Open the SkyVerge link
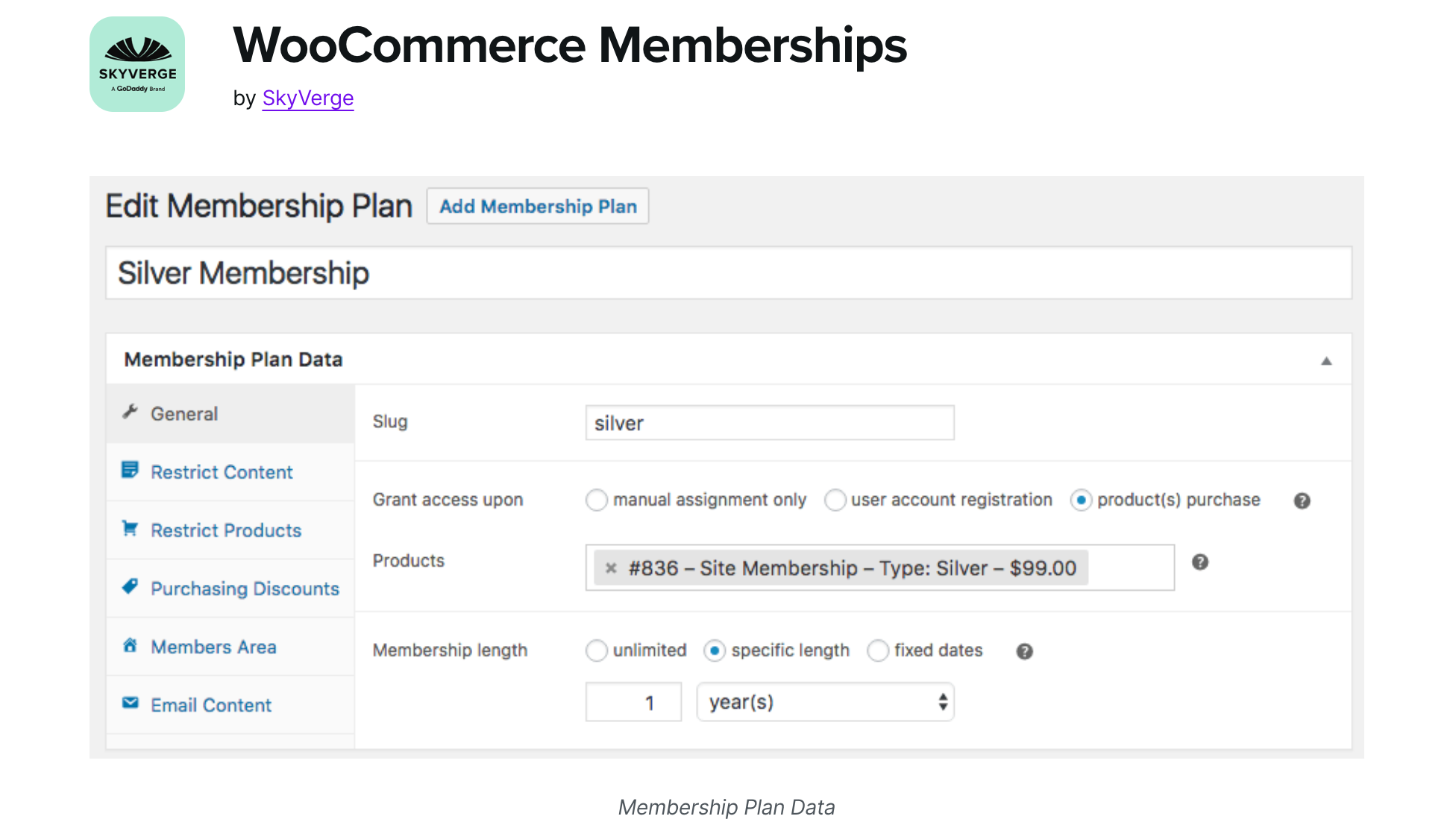 (x=307, y=98)
